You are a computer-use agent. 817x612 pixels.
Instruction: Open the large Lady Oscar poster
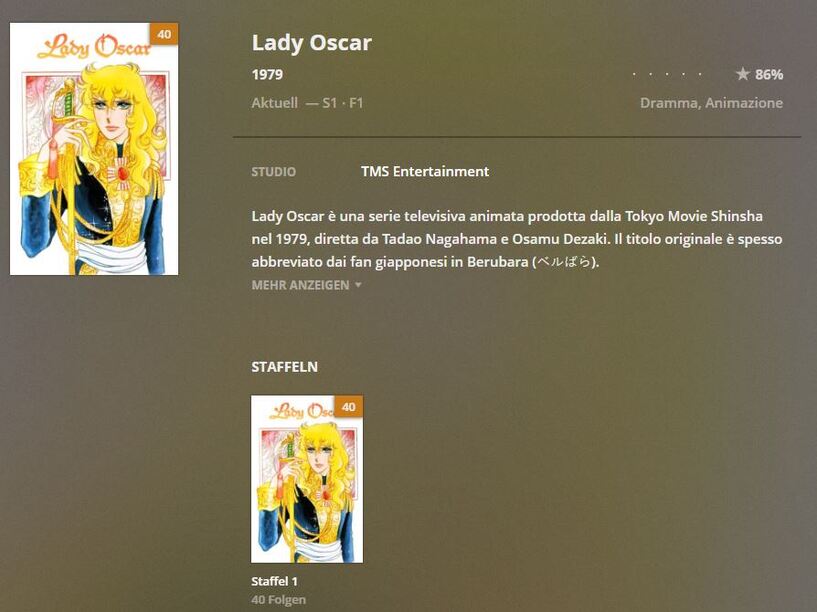click(94, 149)
